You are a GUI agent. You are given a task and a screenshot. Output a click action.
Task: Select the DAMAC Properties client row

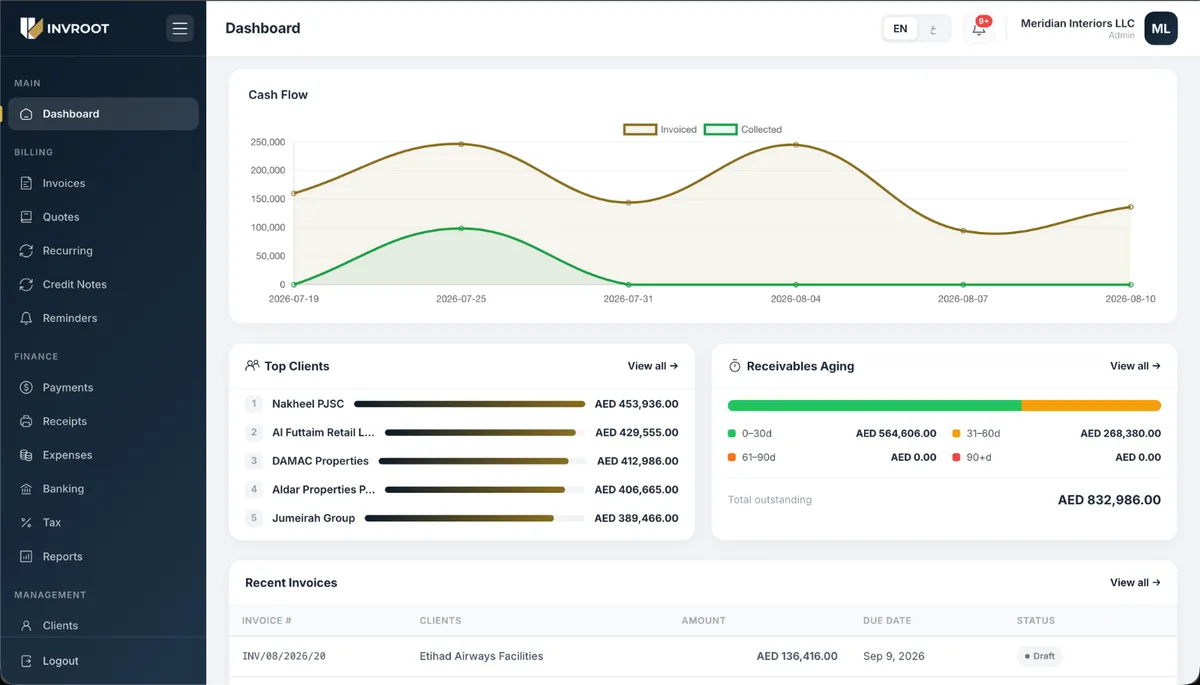pos(462,461)
